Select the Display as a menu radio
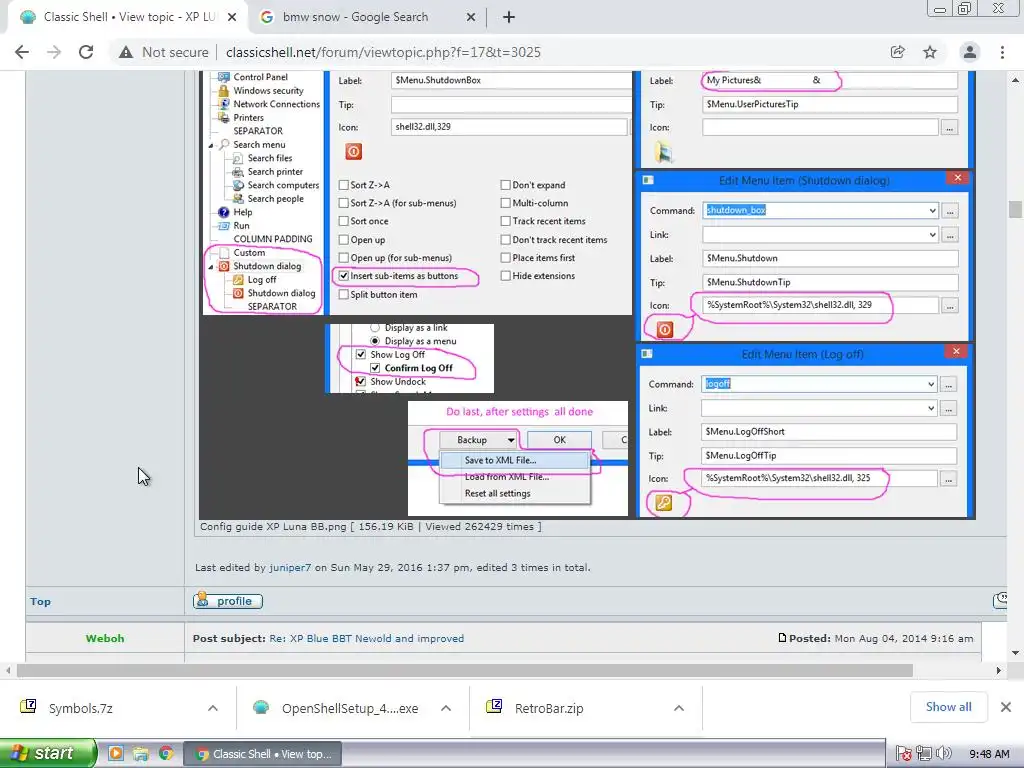 click(375, 341)
